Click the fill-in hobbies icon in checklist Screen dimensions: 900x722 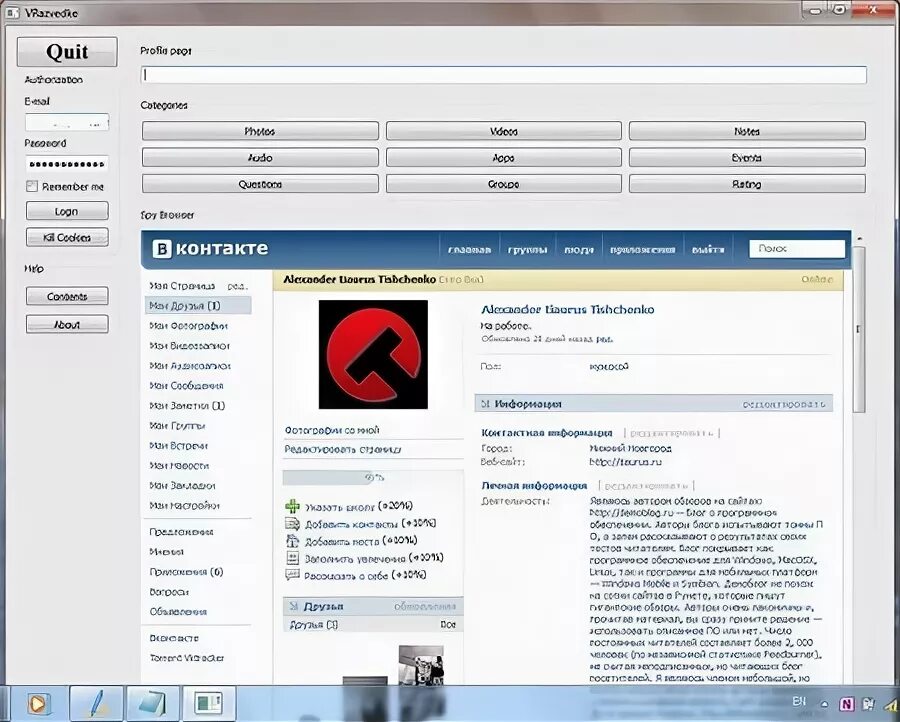click(x=292, y=558)
